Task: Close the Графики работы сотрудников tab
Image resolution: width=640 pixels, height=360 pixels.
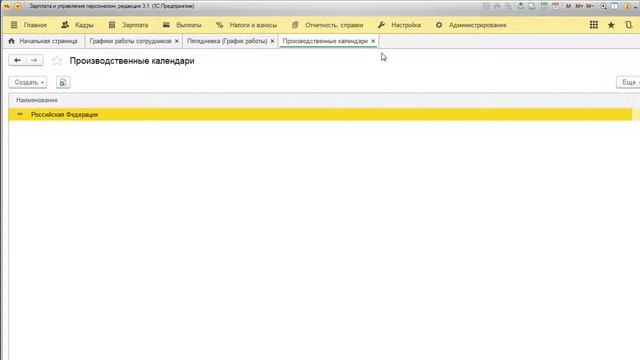Action: (x=177, y=41)
